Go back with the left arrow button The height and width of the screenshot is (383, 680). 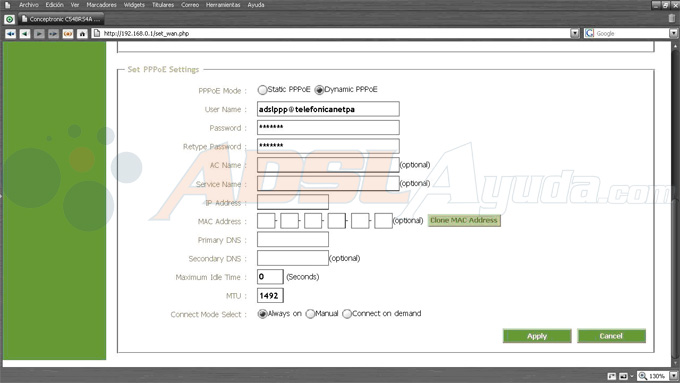(25, 33)
